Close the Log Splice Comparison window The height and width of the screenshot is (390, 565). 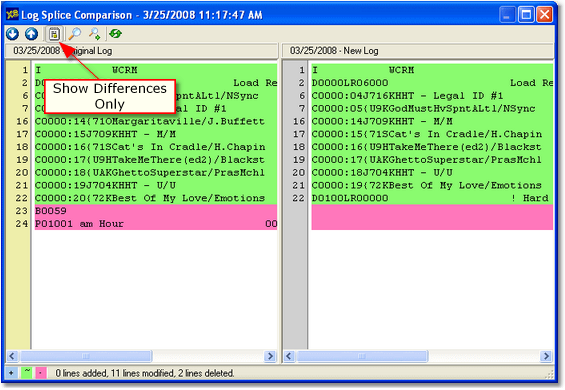545,15
